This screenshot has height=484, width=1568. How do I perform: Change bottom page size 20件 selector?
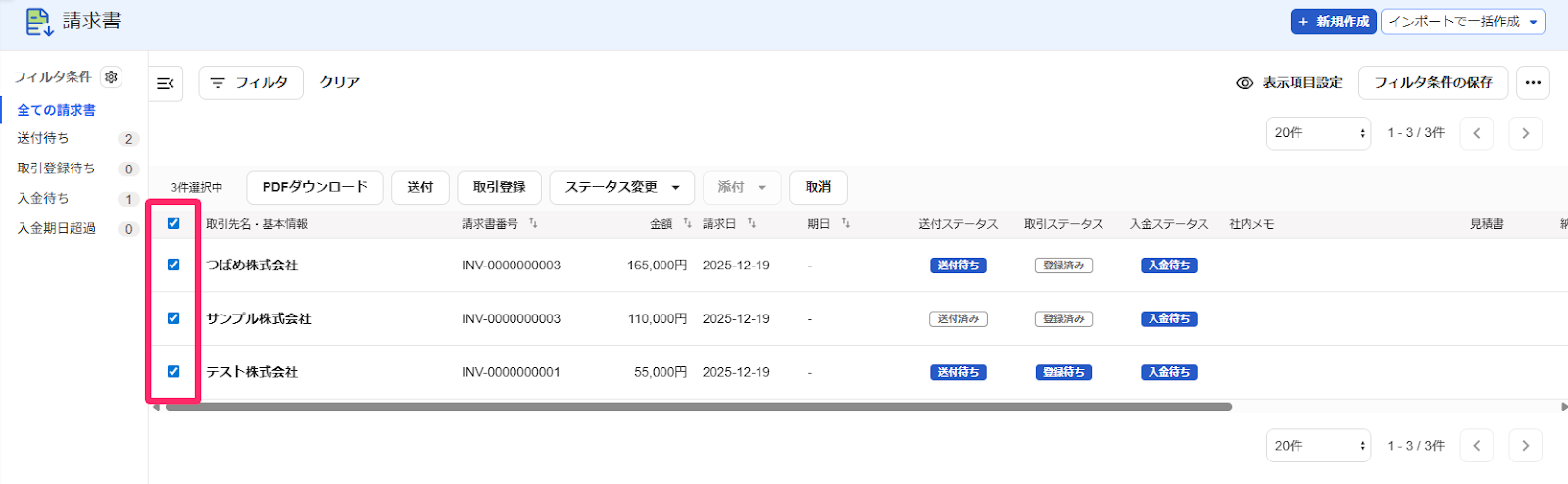(1318, 446)
